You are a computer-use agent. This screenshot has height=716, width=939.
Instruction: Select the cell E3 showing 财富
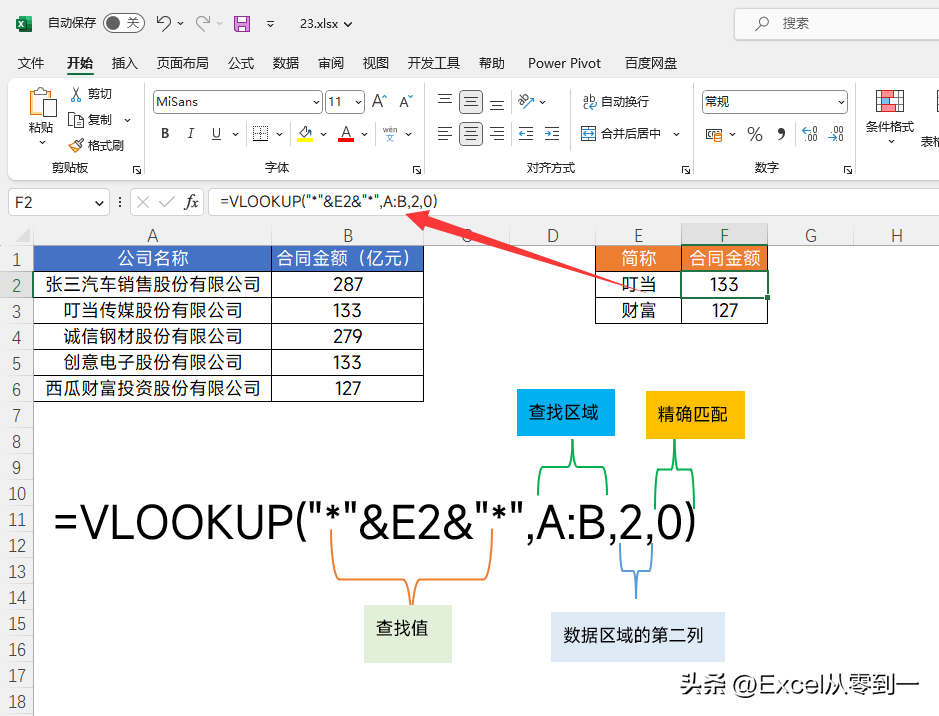[638, 311]
